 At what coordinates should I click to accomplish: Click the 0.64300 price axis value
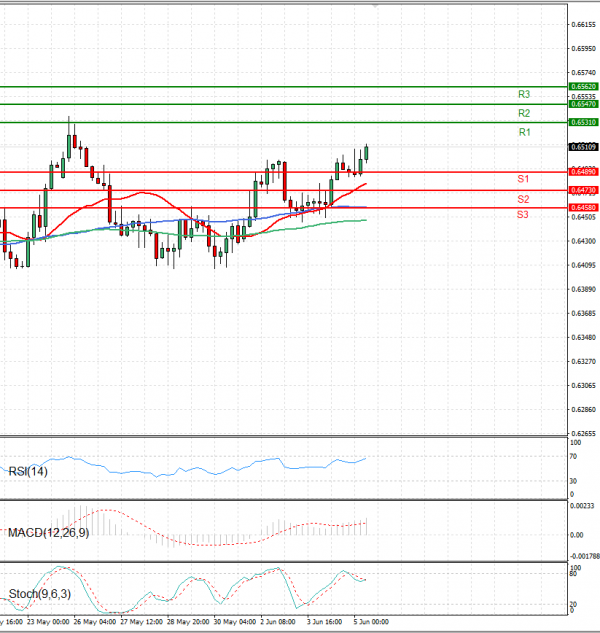pyautogui.click(x=583, y=241)
